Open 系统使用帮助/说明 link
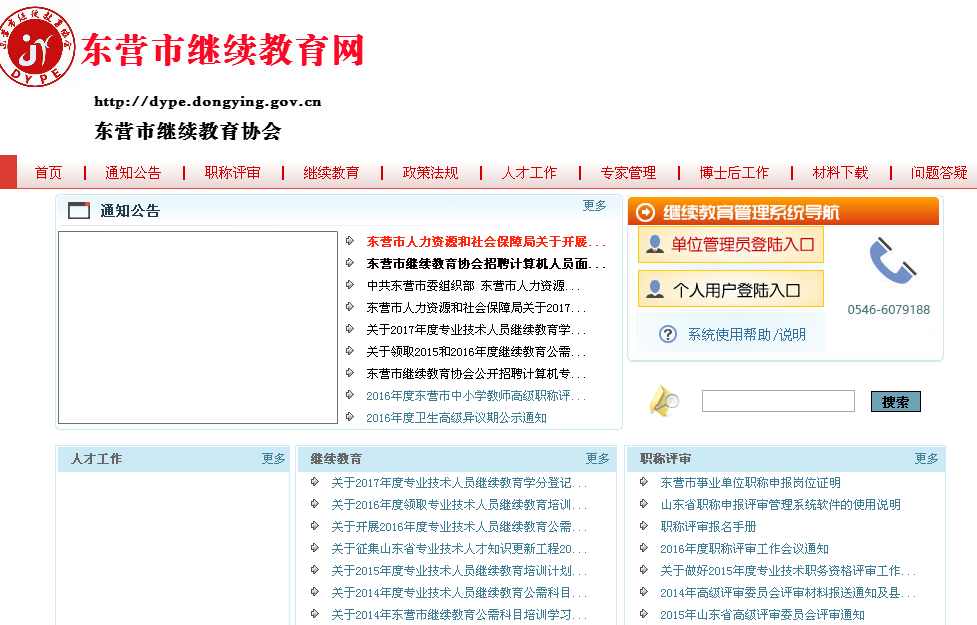Screen dimensions: 977x625 746,334
